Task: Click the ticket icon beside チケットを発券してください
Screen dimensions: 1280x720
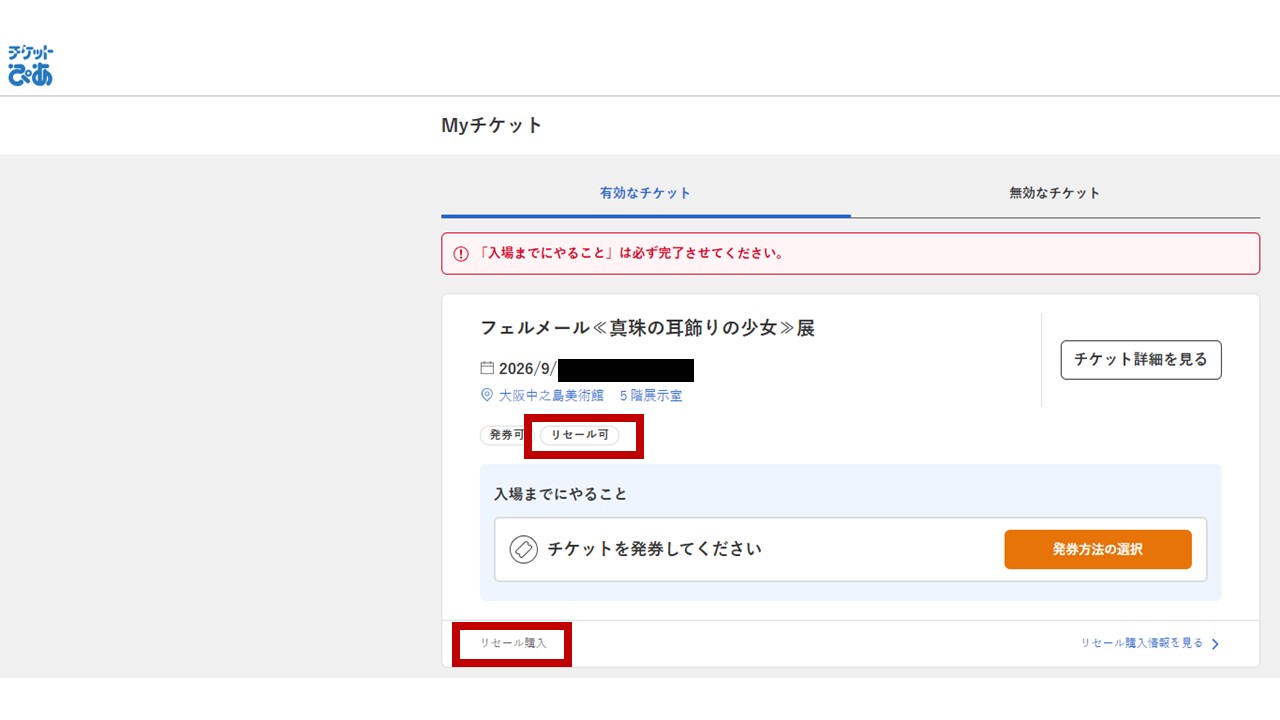Action: pyautogui.click(x=524, y=549)
